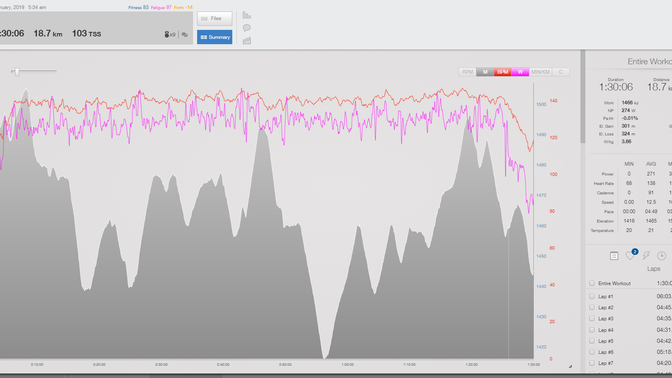Click the Power row in stats table
Image resolution: width=672 pixels, height=378 pixels.
630,174
